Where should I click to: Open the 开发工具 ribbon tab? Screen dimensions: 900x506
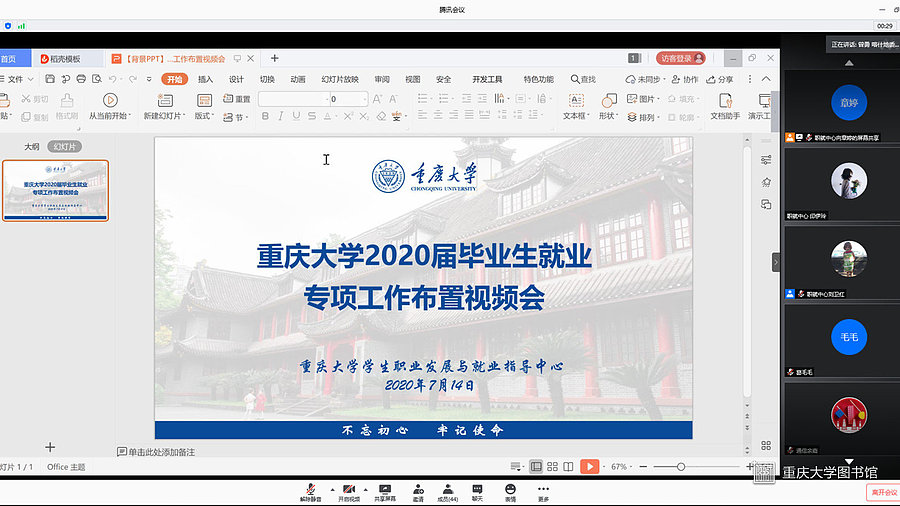[487, 79]
